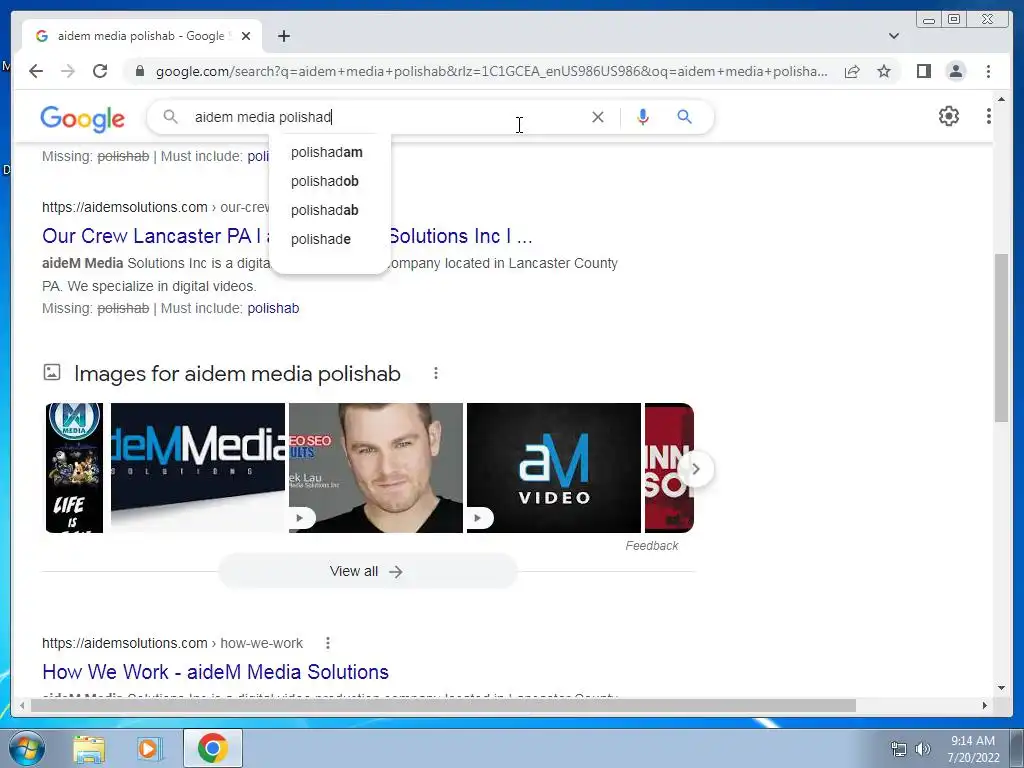
Task: Bookmark this tab with the star icon
Action: tap(884, 71)
